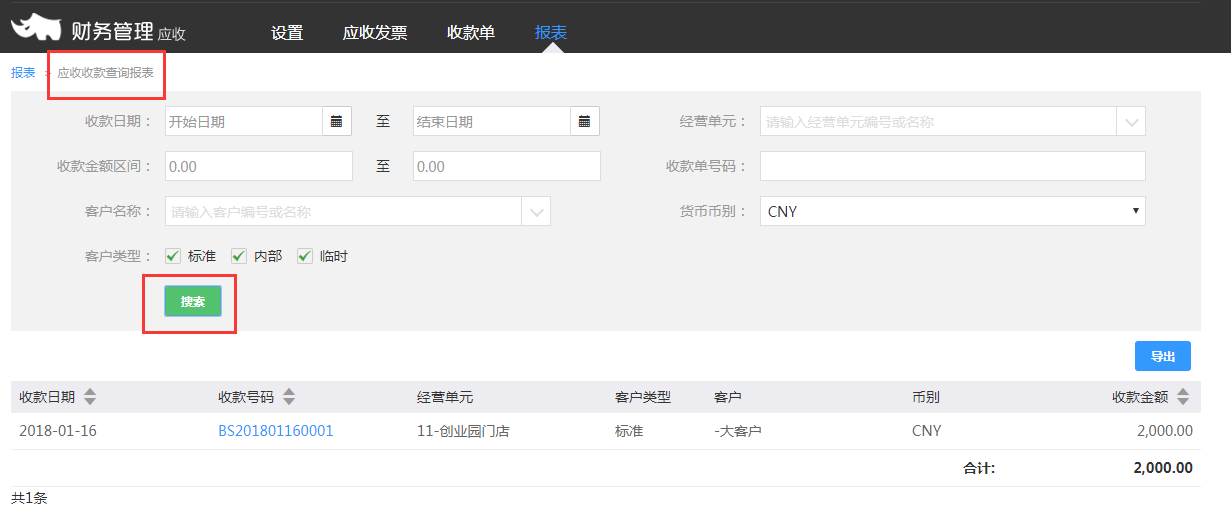Toggle the 标准 customer type checkbox
The height and width of the screenshot is (515, 1231).
173,256
